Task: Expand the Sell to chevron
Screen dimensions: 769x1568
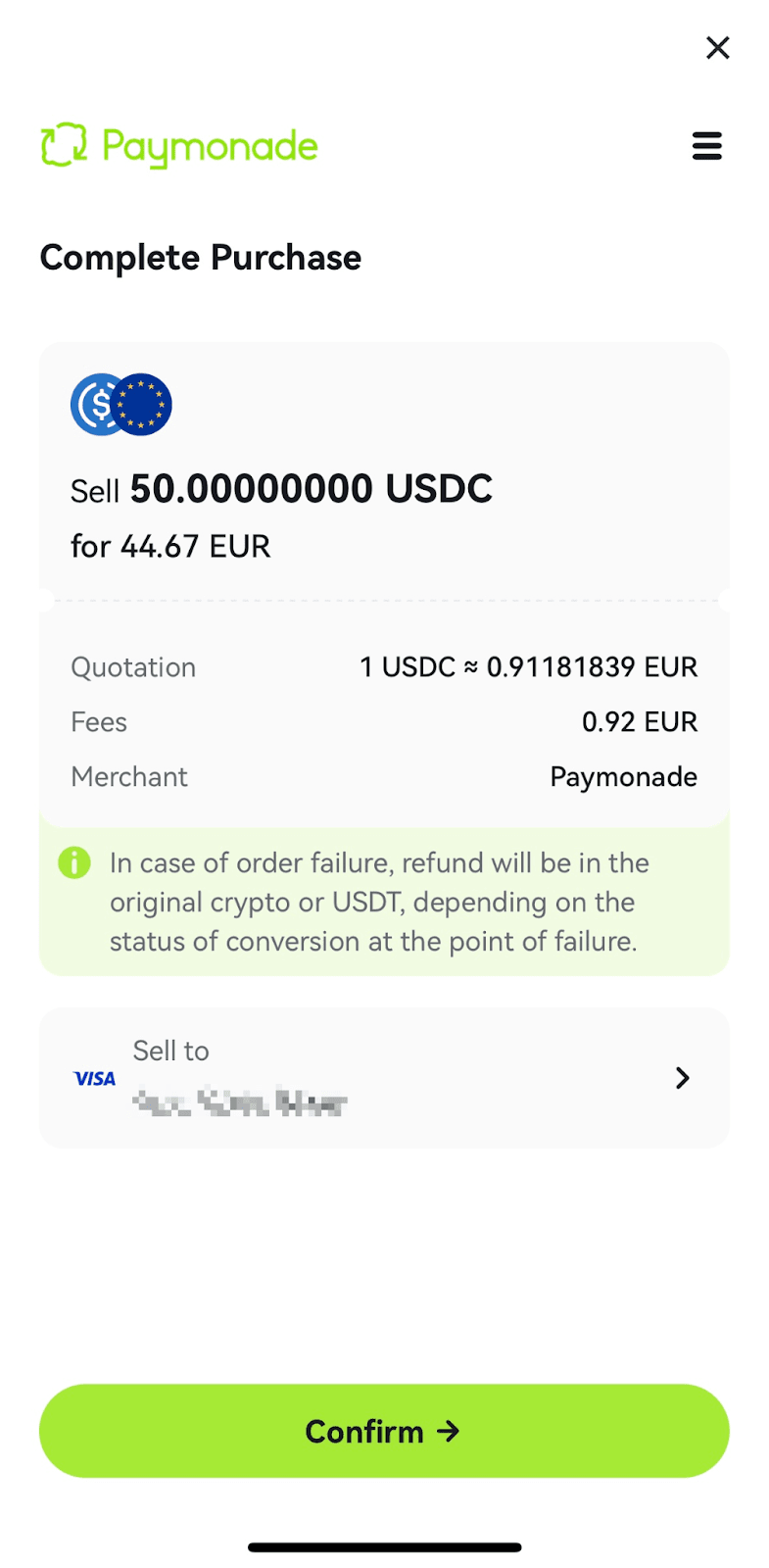Action: 682,1078
